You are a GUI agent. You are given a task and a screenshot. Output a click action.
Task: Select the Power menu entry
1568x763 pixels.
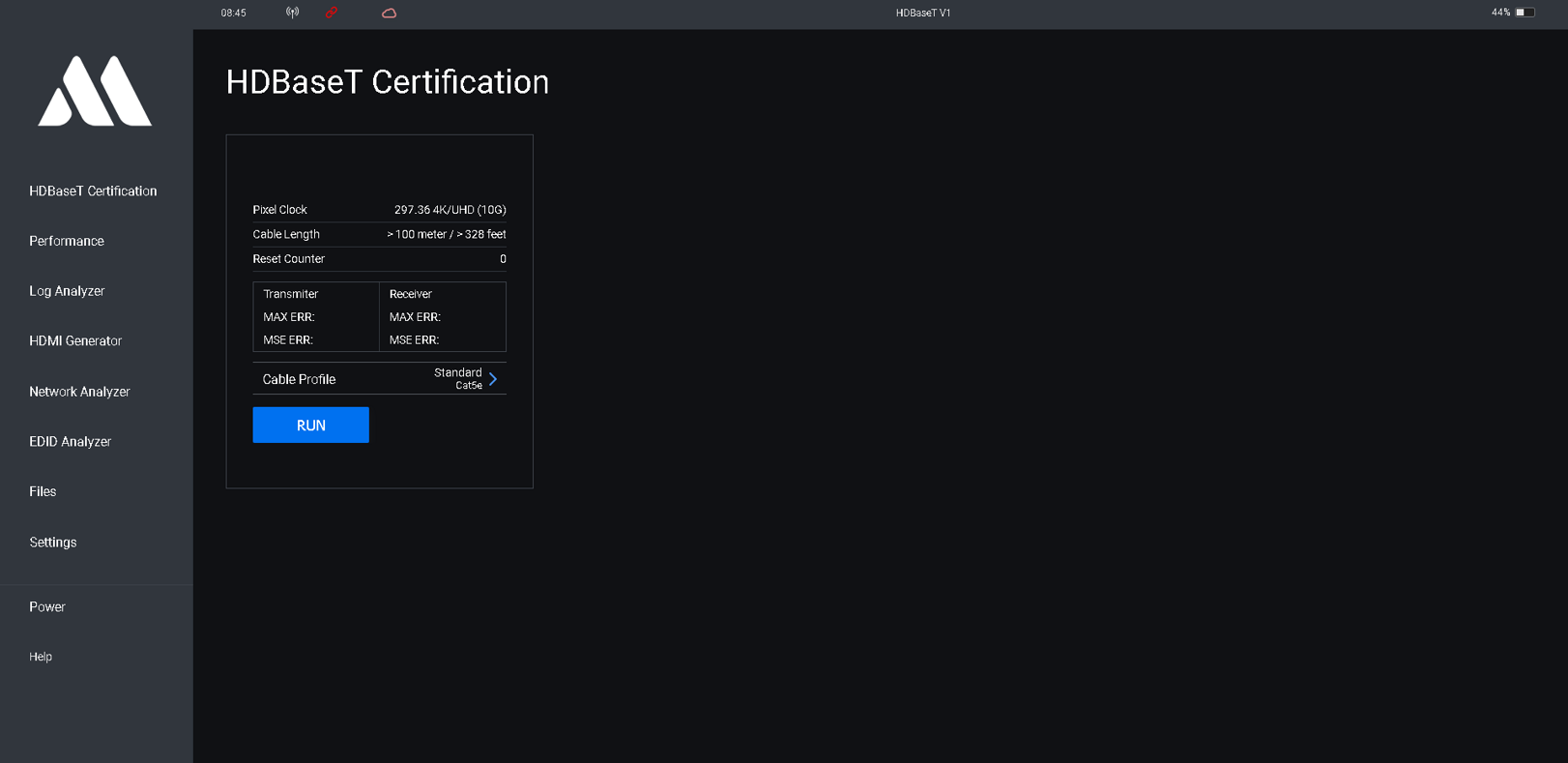coord(47,607)
